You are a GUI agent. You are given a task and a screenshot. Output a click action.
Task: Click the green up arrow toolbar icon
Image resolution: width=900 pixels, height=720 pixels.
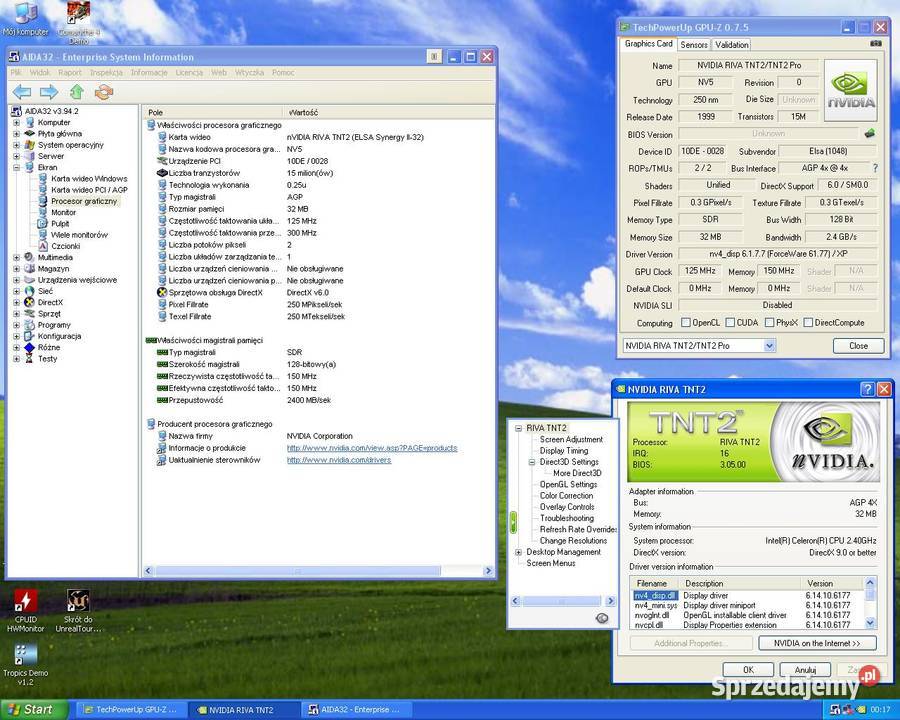tap(76, 92)
